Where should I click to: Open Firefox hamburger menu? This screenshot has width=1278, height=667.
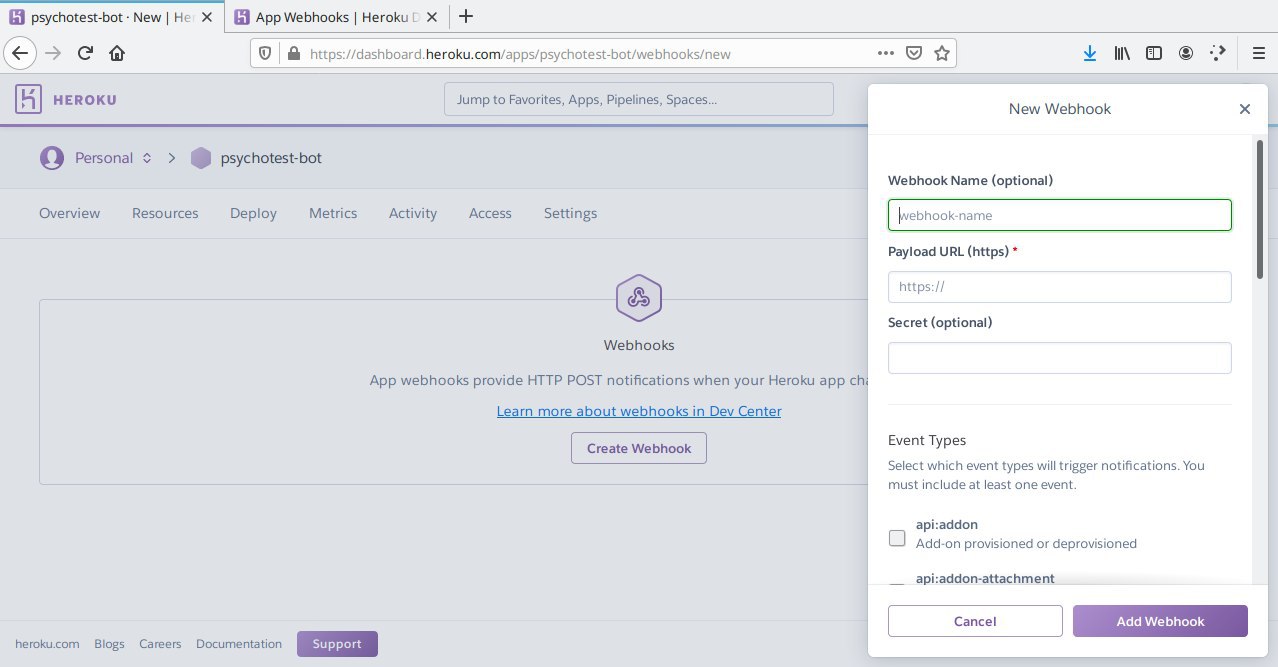1258,54
